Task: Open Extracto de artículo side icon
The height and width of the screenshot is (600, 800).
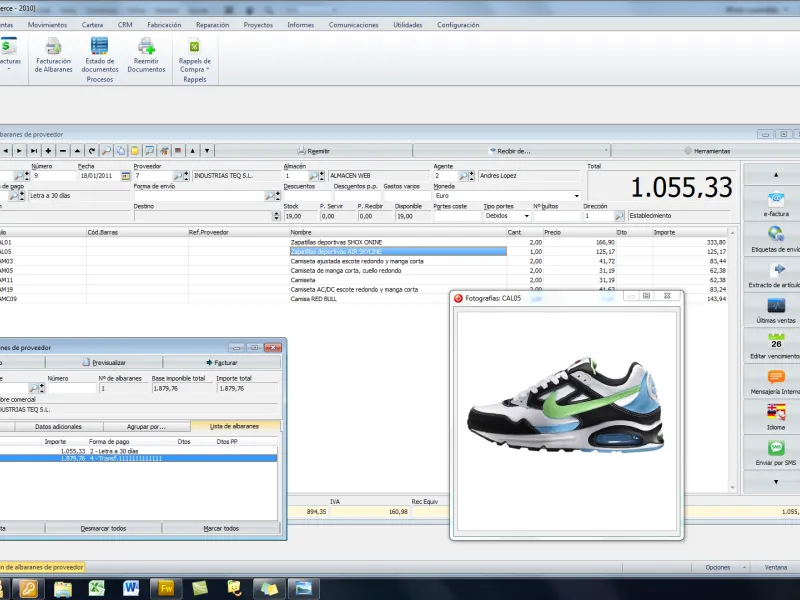Action: tap(776, 274)
